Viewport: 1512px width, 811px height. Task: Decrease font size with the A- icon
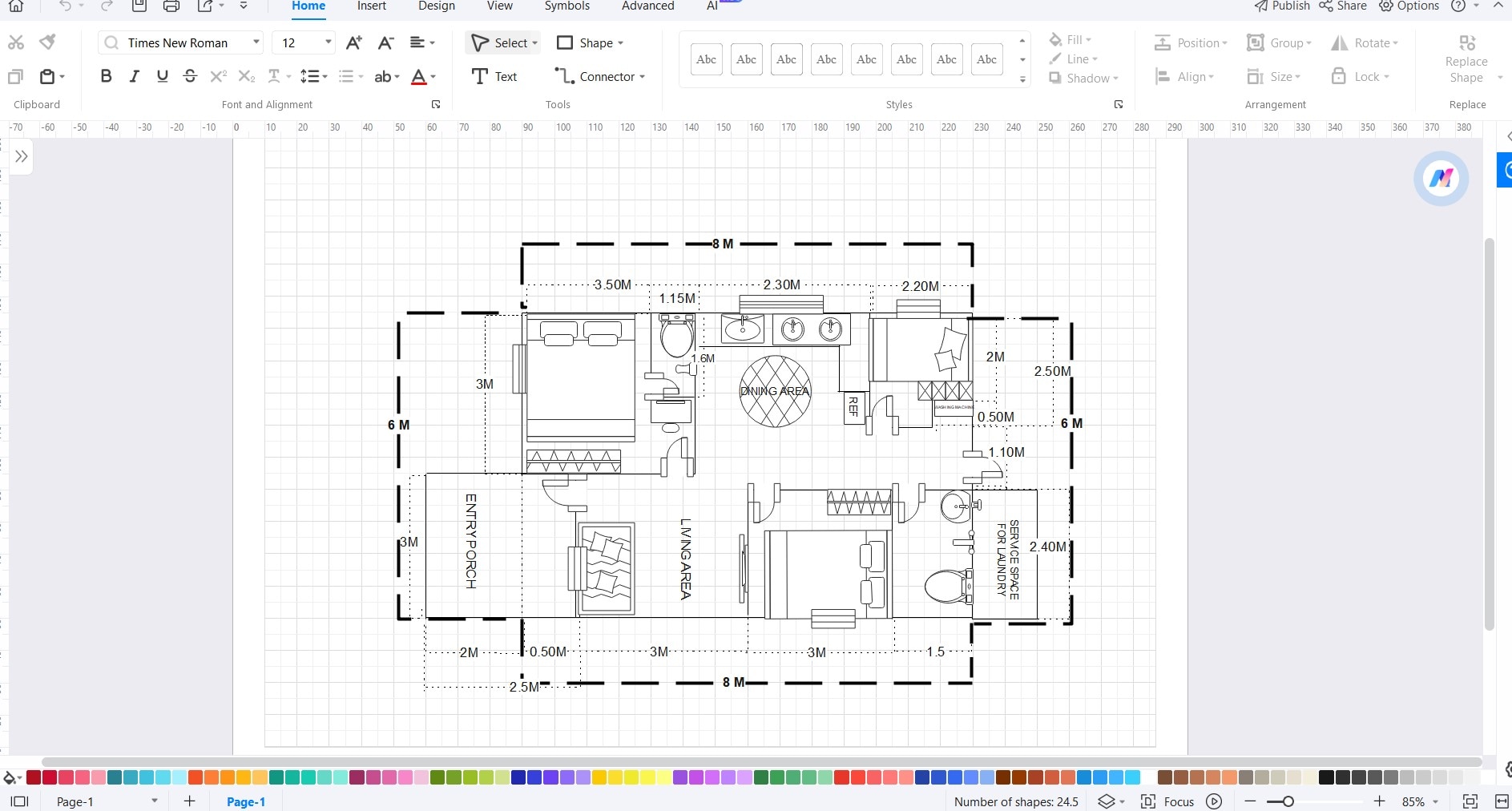pos(385,42)
